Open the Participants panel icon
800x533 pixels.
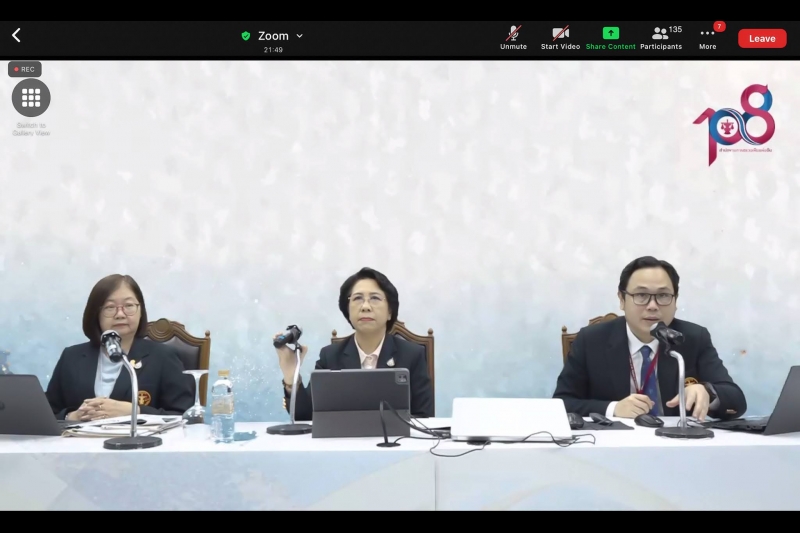(x=659, y=33)
